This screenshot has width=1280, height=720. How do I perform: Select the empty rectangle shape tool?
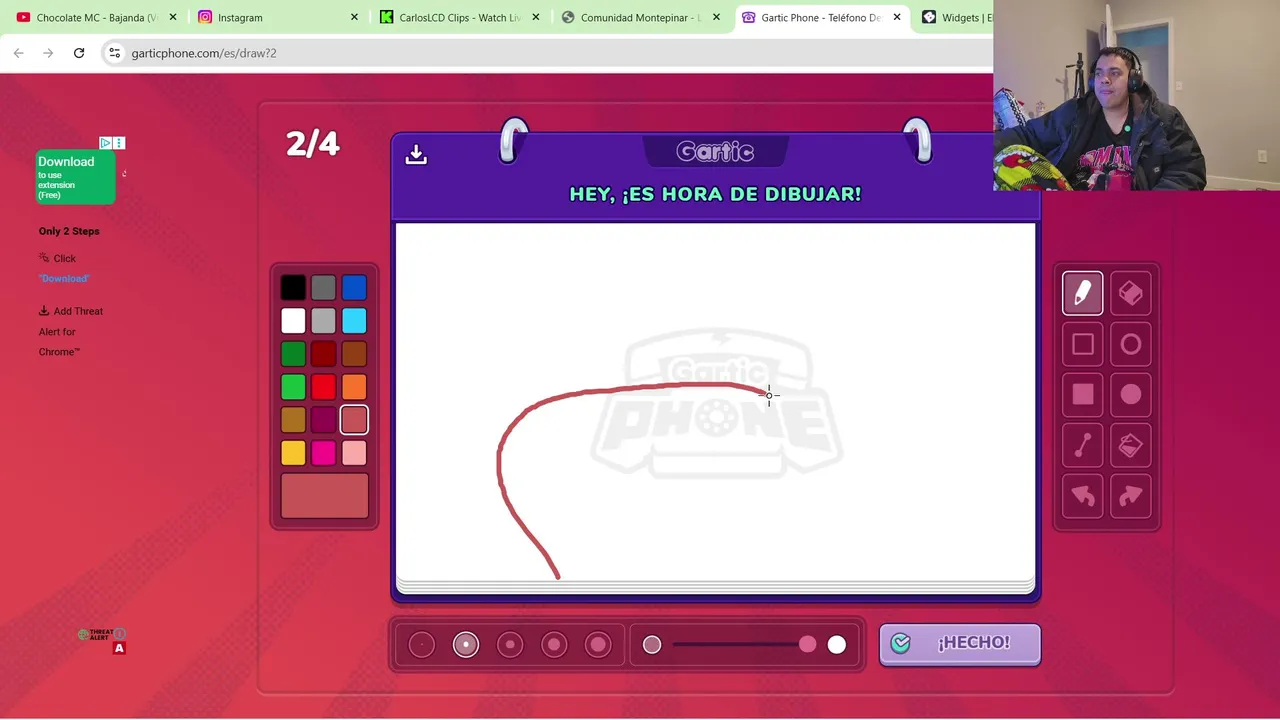1083,344
